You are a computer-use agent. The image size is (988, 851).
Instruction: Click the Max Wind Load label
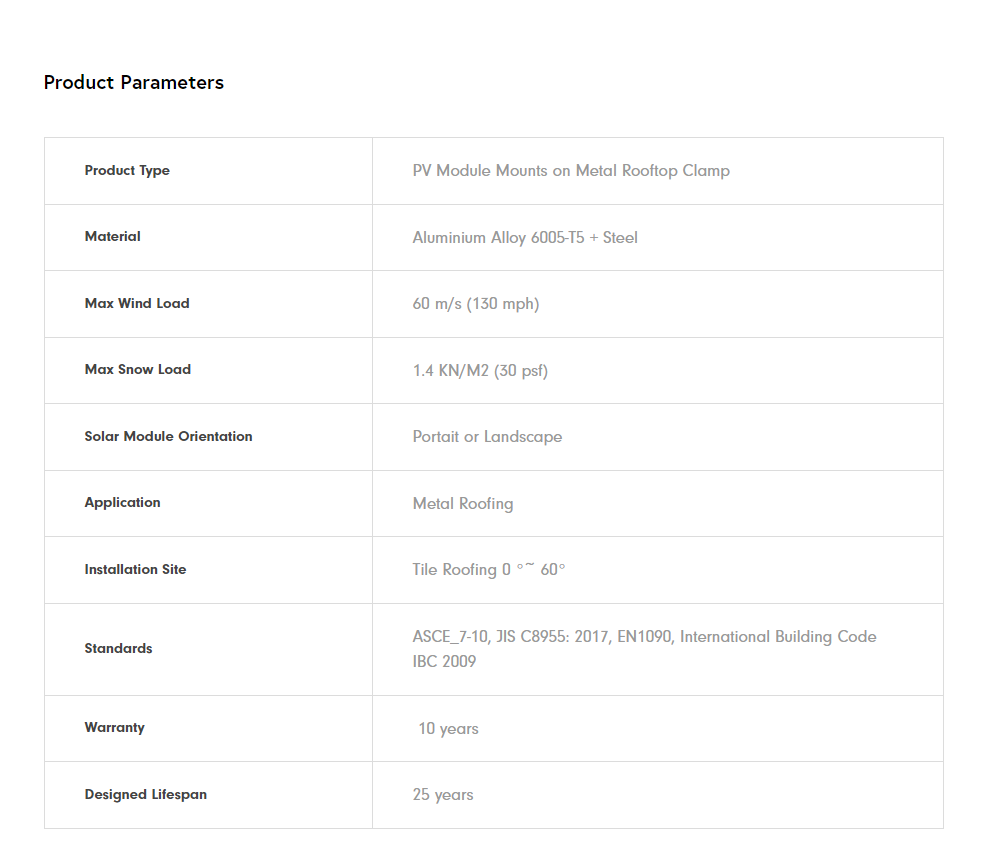137,304
